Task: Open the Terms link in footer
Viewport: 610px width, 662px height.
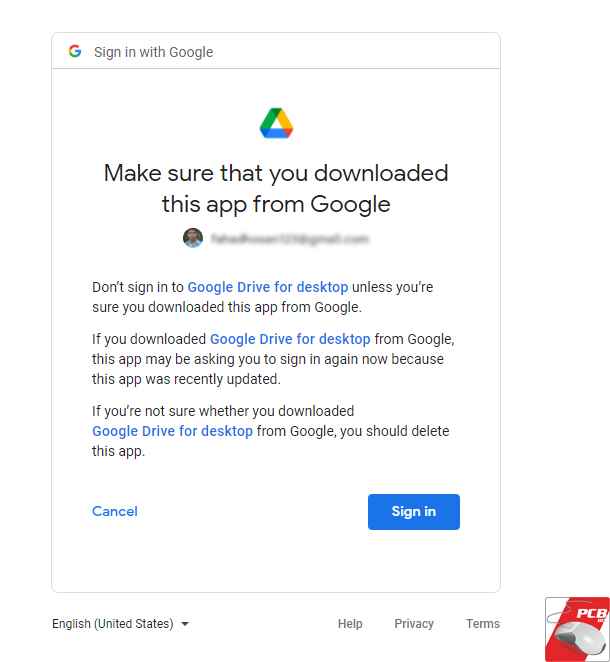Action: click(483, 624)
